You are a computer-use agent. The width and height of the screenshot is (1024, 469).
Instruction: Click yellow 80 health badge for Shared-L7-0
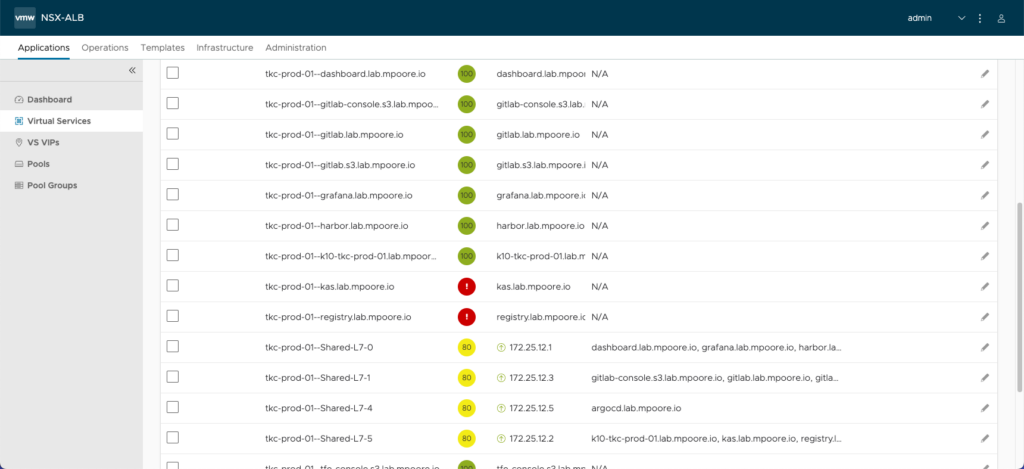[x=466, y=348]
